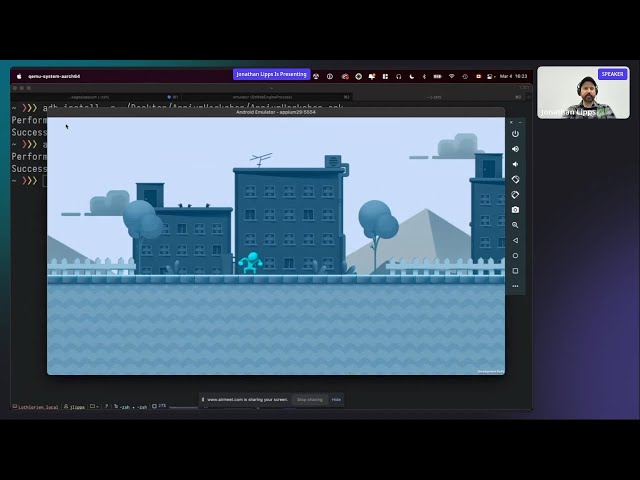Select the emulator terminal tab
Image resolution: width=640 pixels, height=480 pixels.
(x=267, y=97)
